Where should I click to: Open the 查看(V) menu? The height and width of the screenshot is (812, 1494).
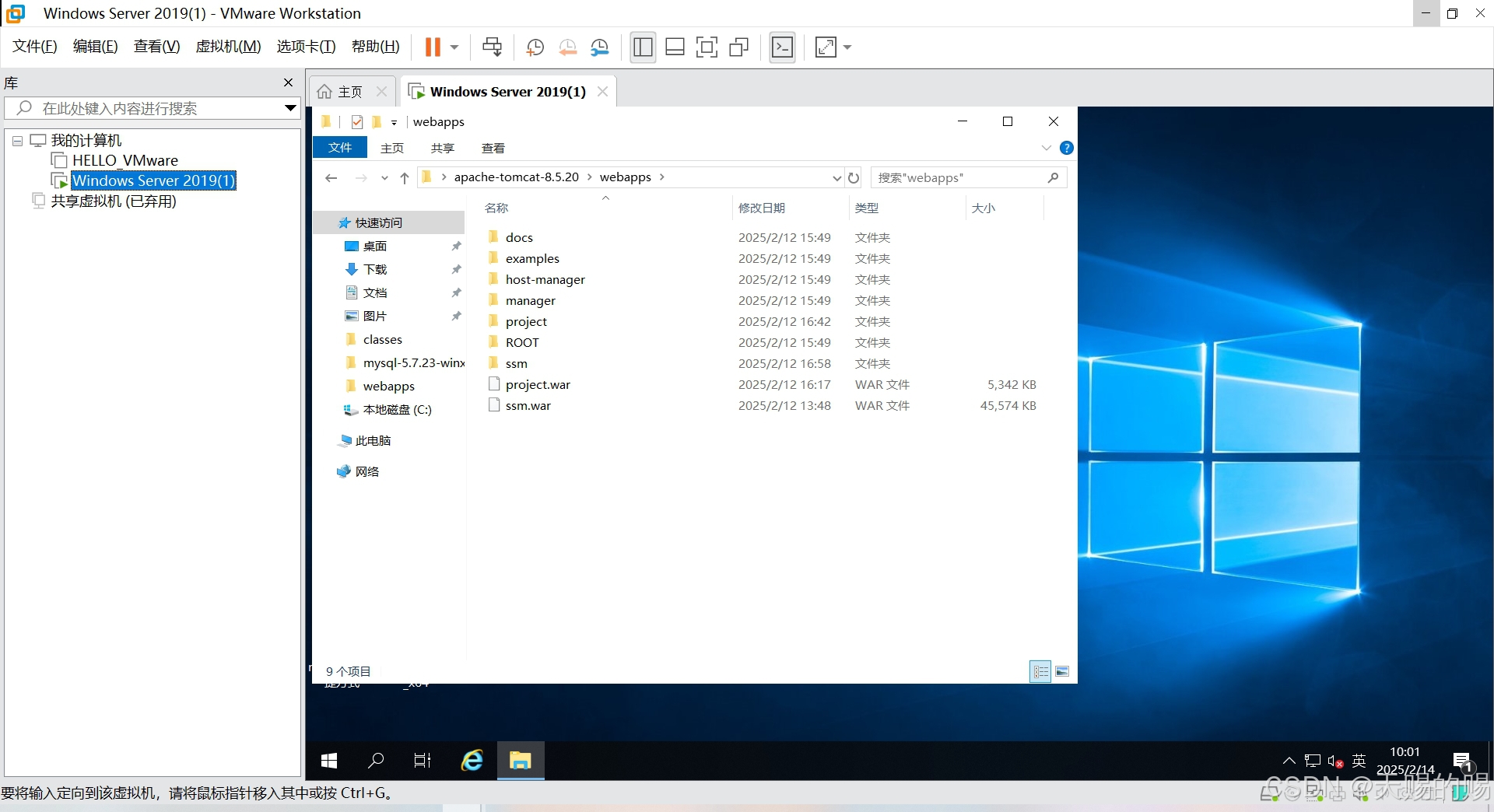coord(157,47)
